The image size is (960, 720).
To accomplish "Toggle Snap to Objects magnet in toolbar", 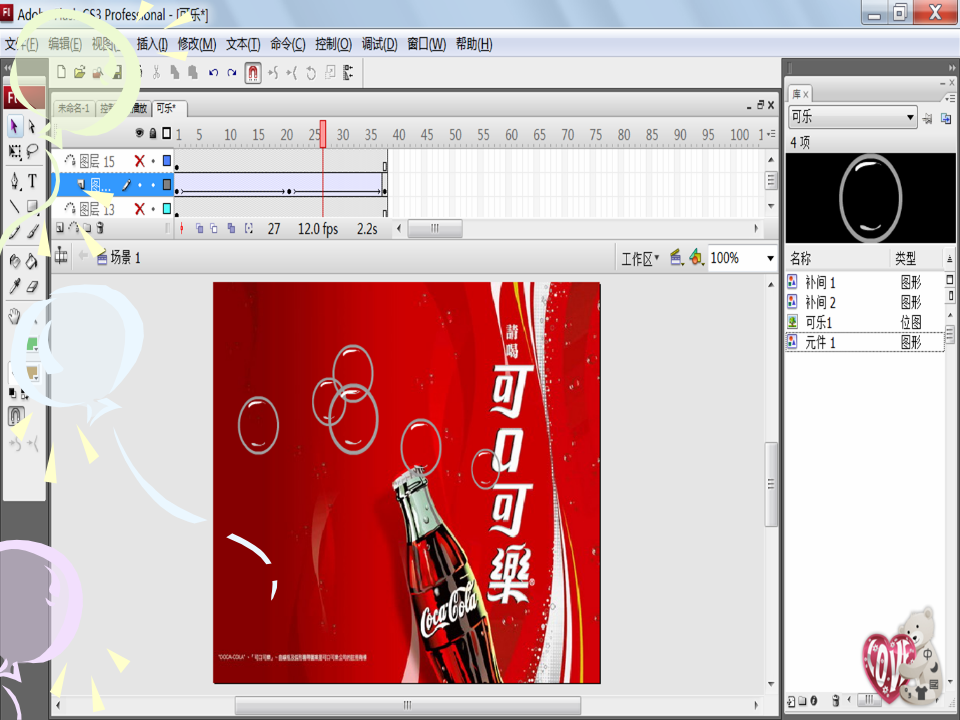I will pyautogui.click(x=253, y=73).
